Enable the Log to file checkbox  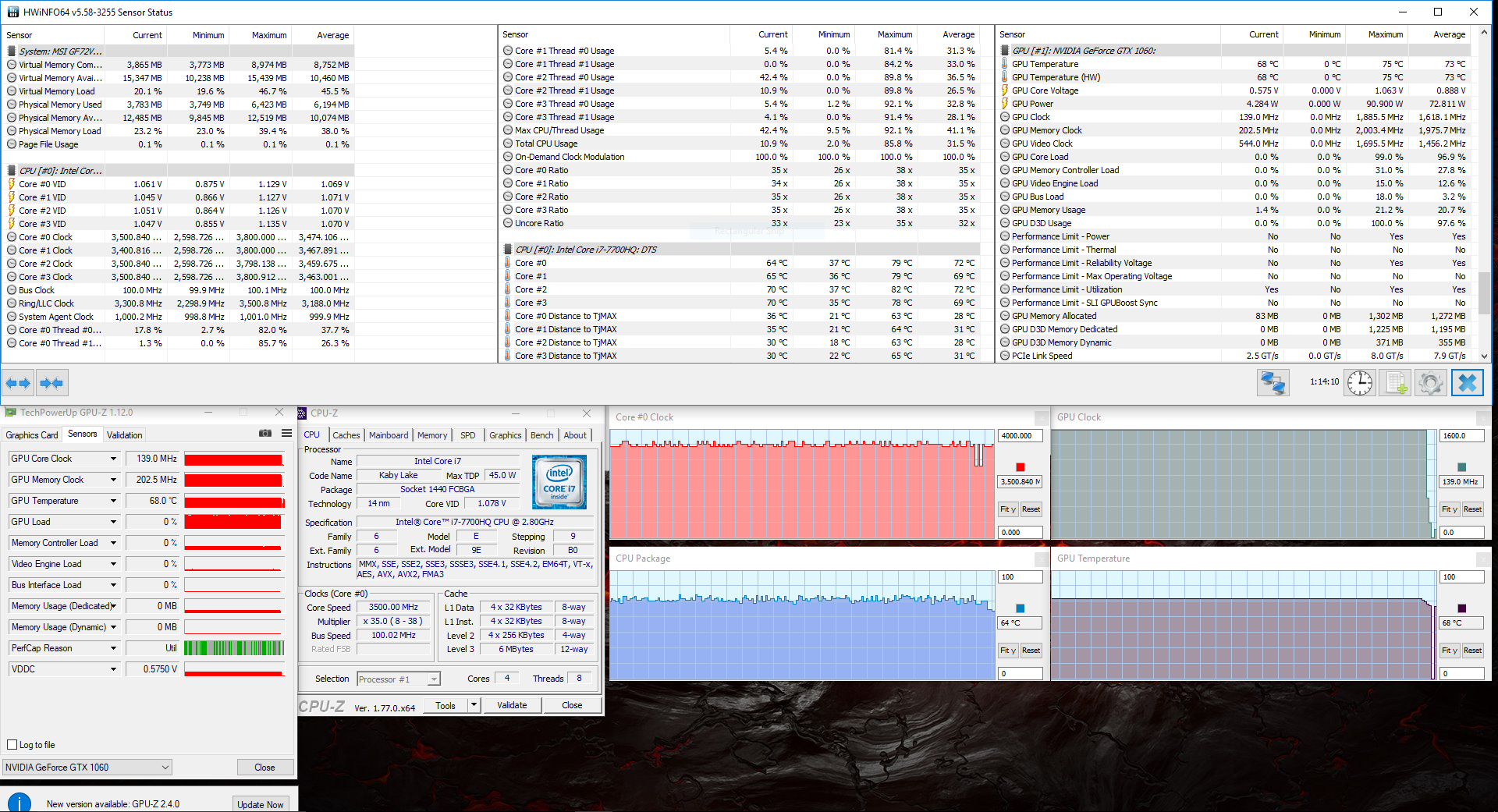[12, 744]
